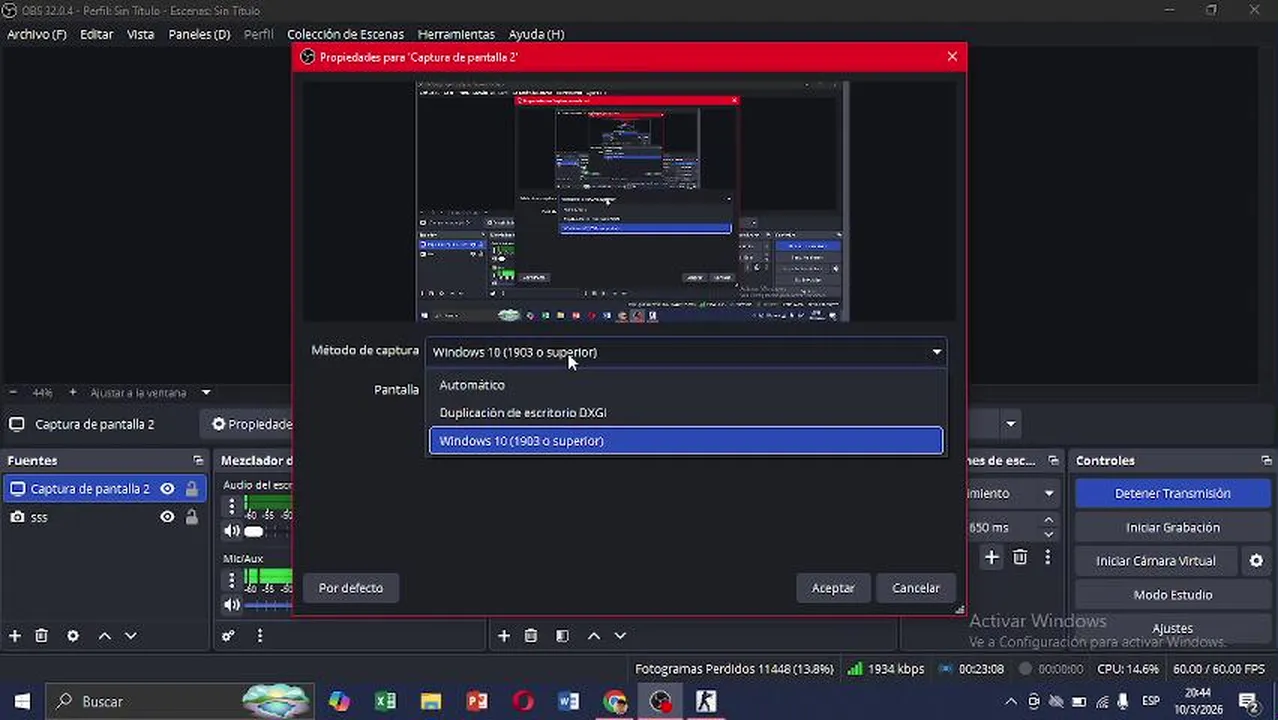This screenshot has width=1278, height=720.
Task: Open the three-dot options for Audio del escritorio
Action: point(232,507)
